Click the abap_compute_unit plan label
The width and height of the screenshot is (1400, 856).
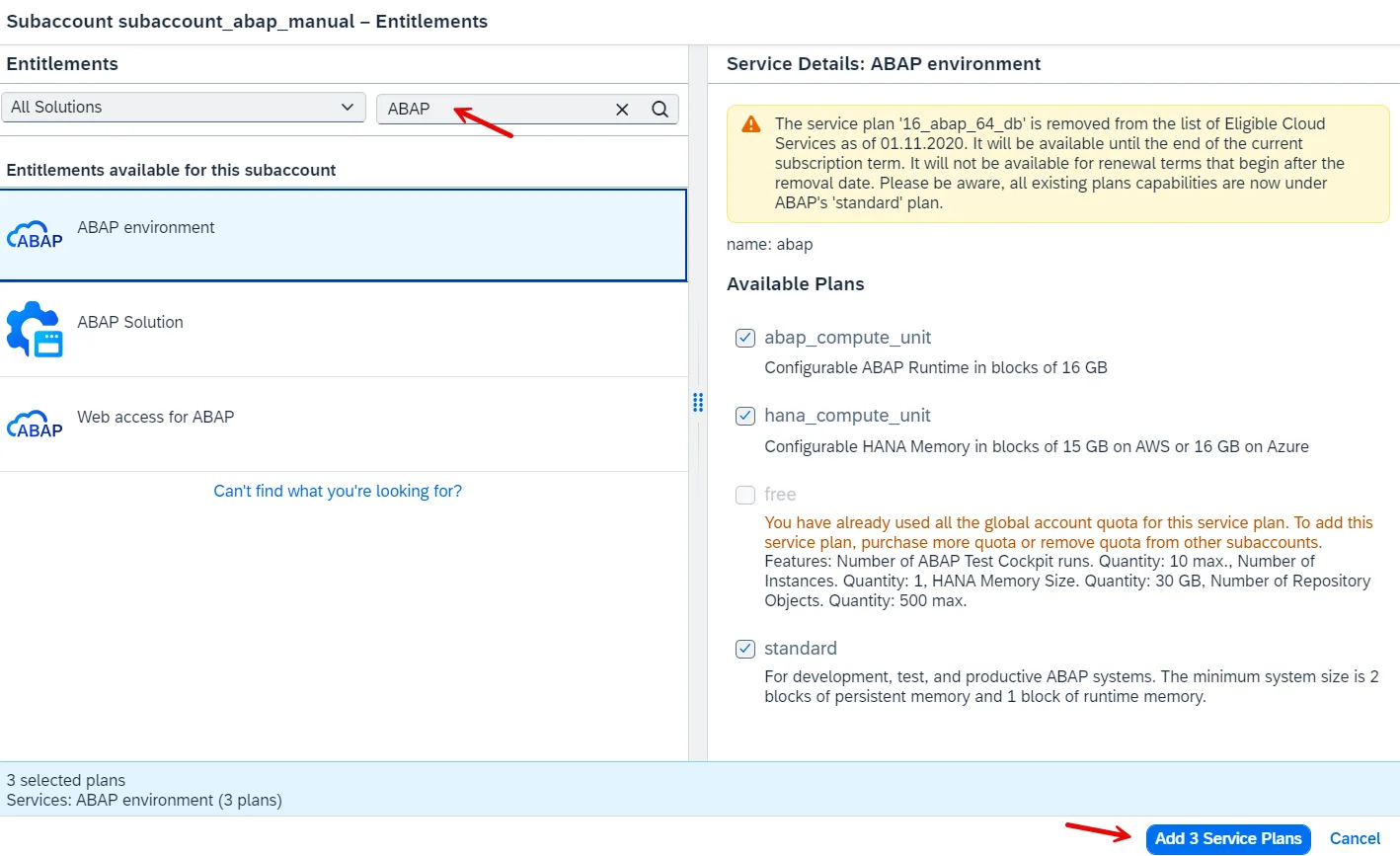[847, 338]
